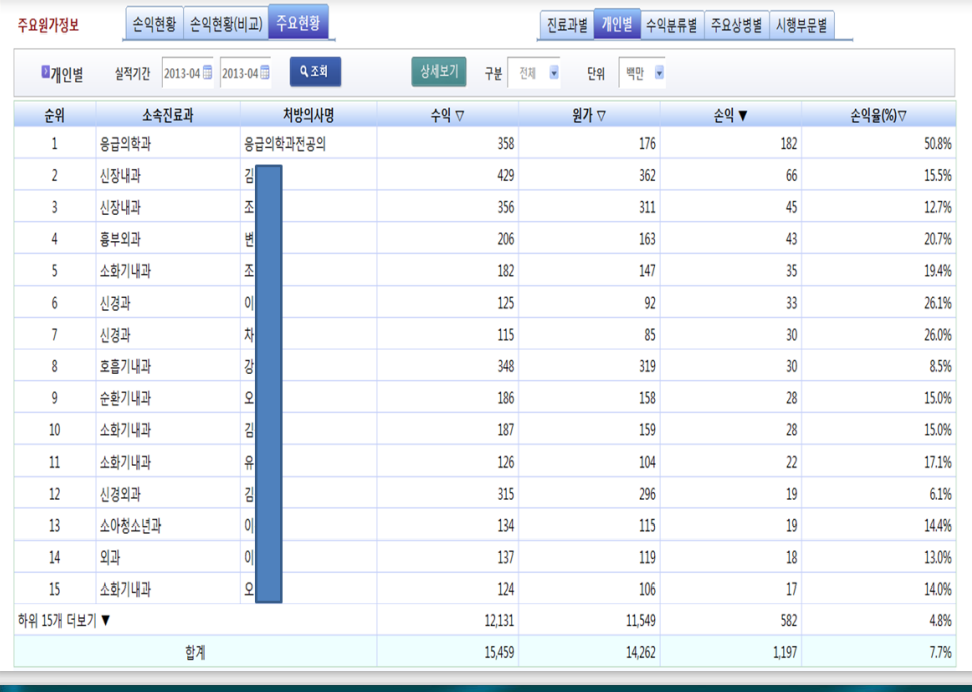Click the 상세보기 button

439,72
